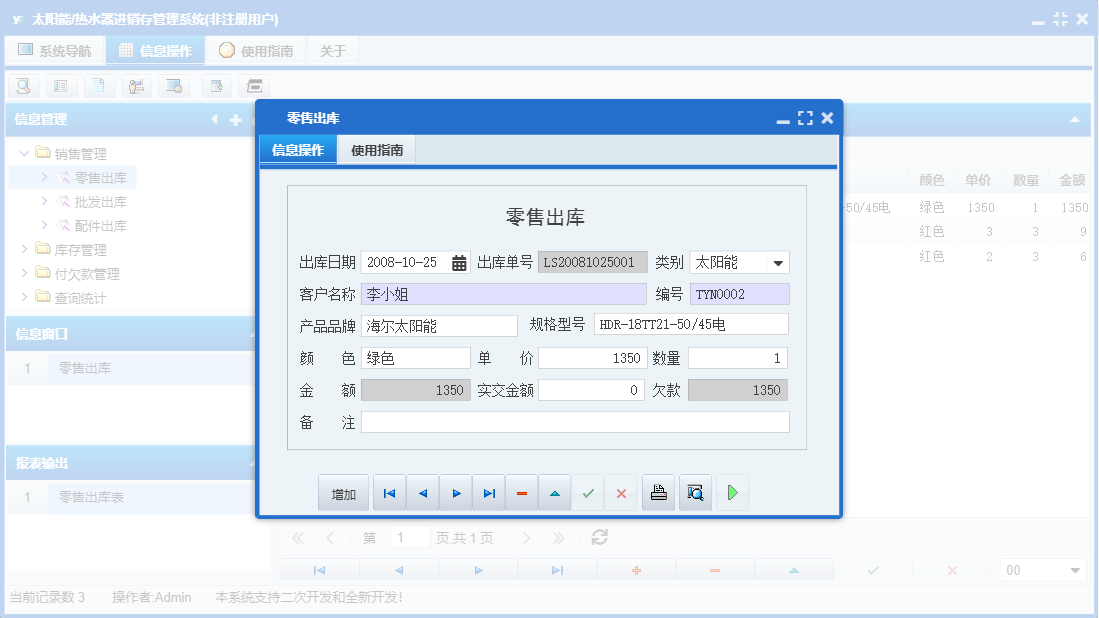Select the first search icon on the main toolbar
The height and width of the screenshot is (618, 1099).
[x=22, y=86]
